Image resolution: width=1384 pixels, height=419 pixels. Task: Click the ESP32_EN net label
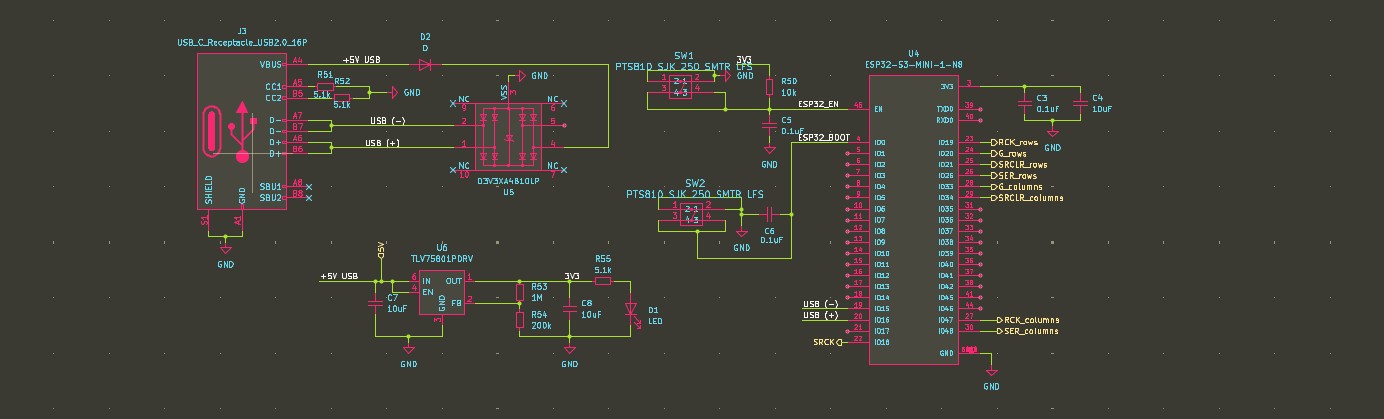[x=817, y=103]
